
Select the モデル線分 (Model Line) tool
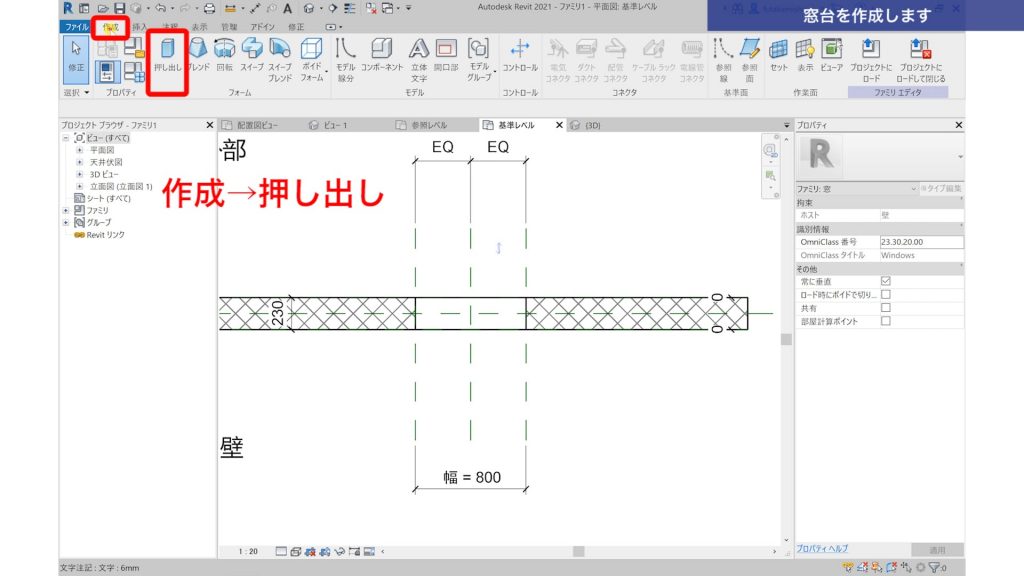(x=348, y=60)
